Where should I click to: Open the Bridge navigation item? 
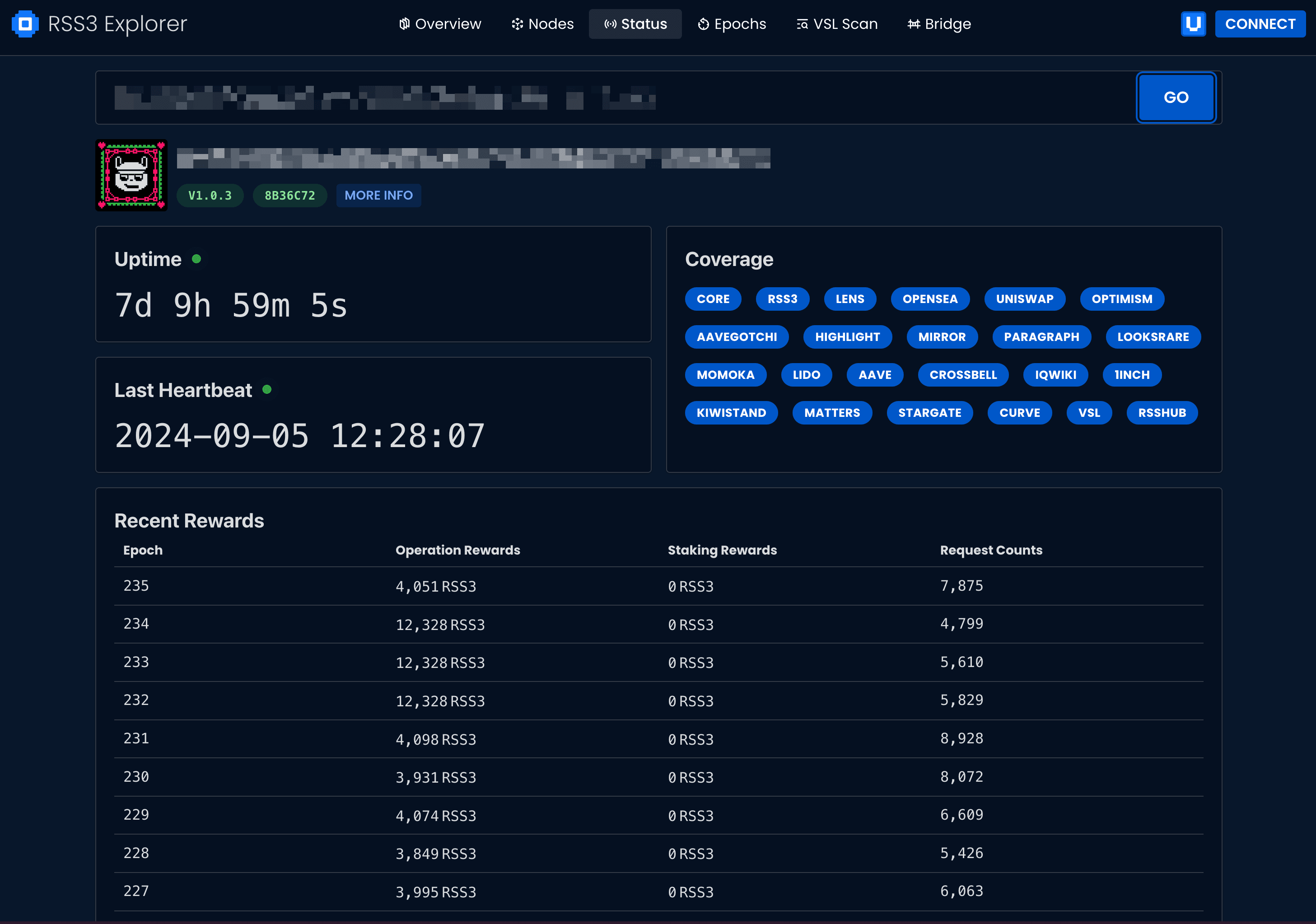(x=939, y=23)
